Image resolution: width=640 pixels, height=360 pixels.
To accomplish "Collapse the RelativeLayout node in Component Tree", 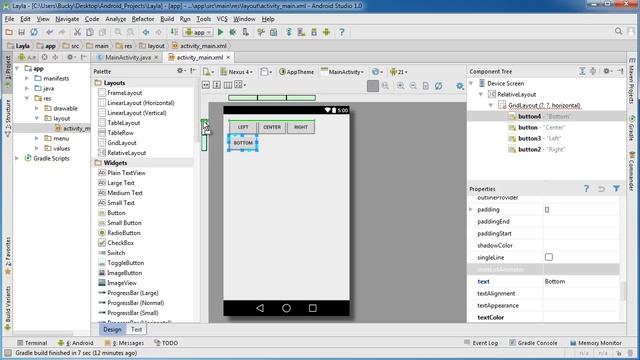I will (481, 94).
